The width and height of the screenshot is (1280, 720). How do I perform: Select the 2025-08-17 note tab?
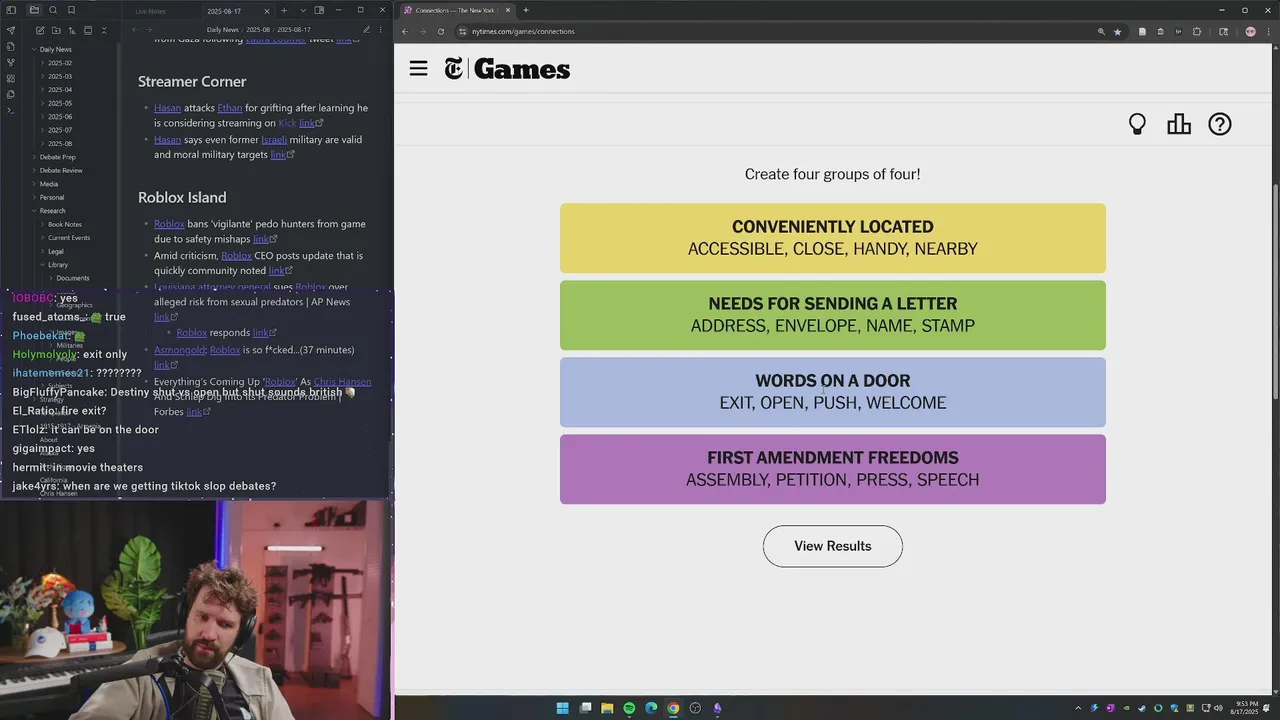(x=224, y=11)
